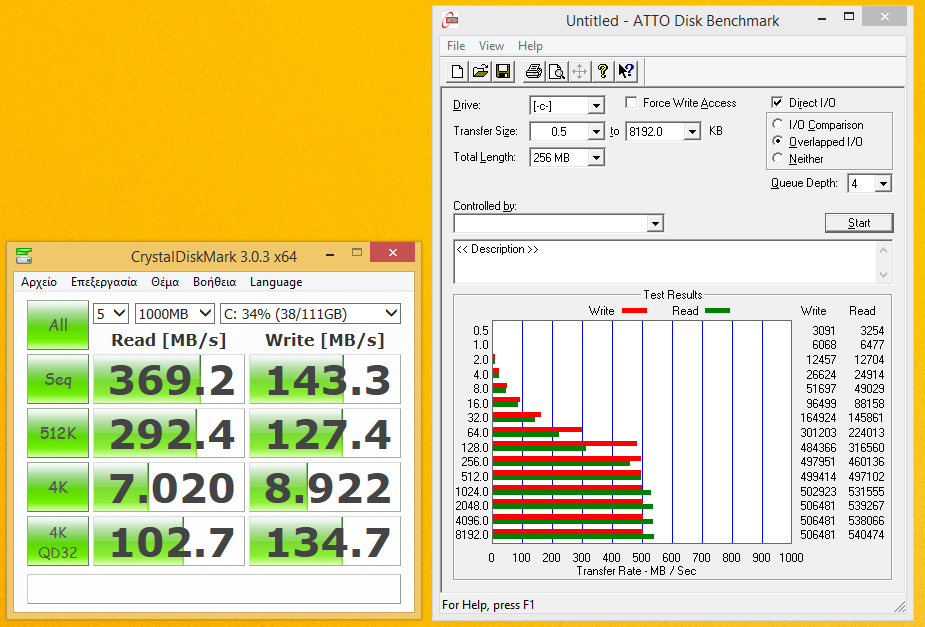Screen dimensions: 925x627
Task: Print results with the printer icon
Action: (x=534, y=71)
